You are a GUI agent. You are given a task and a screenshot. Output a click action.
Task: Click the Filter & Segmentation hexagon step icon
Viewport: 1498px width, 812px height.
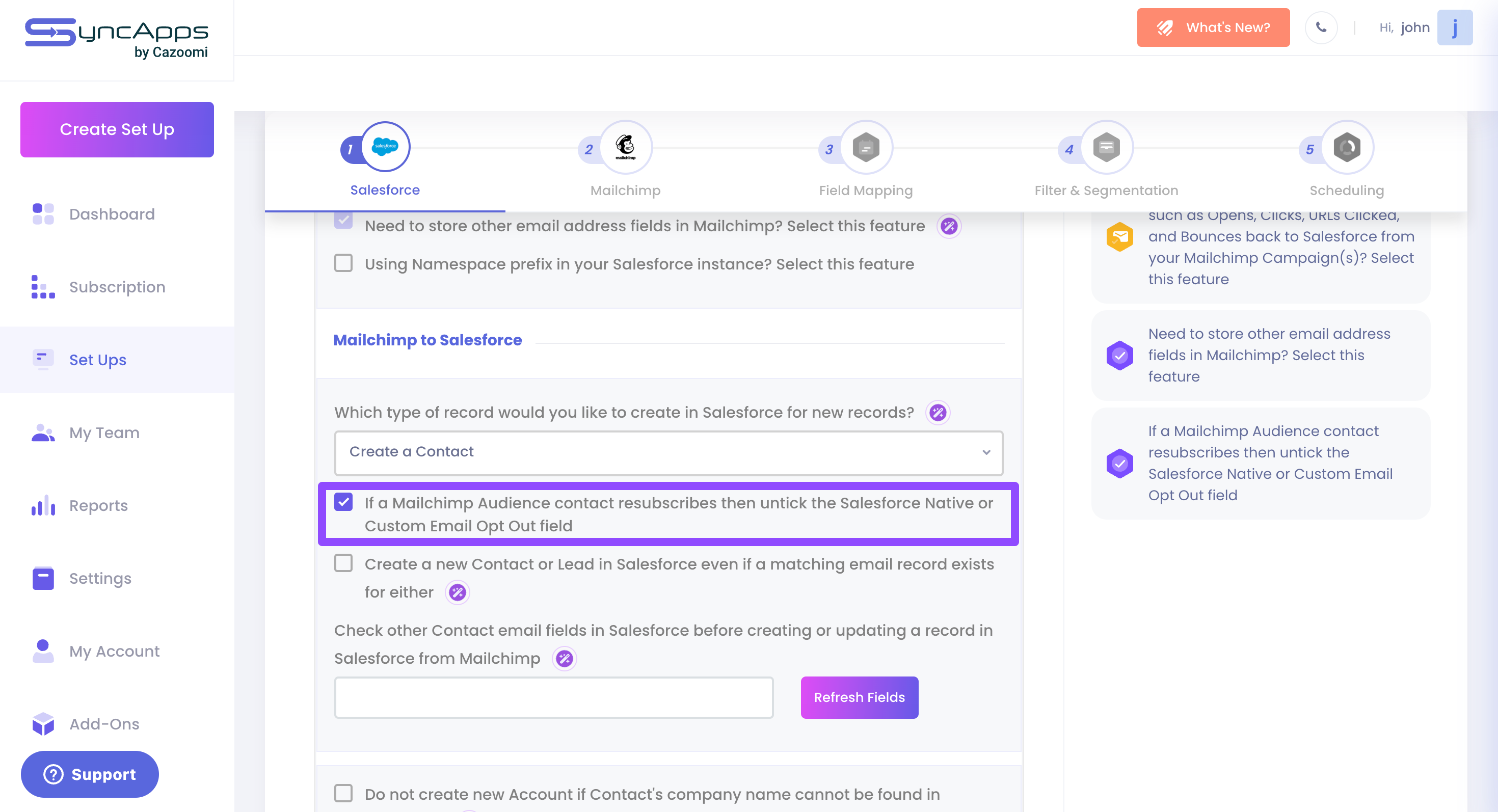tap(1106, 147)
